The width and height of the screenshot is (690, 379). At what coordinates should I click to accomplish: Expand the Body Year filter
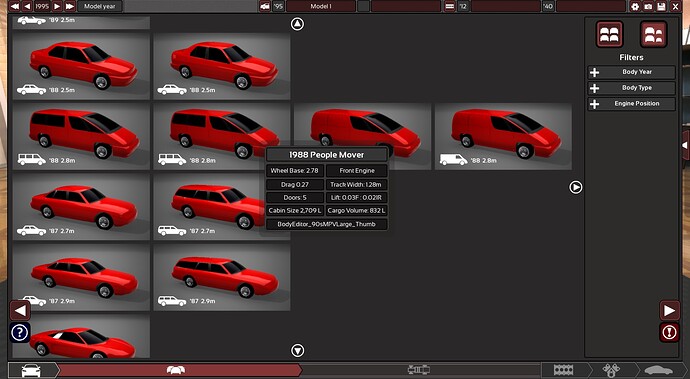click(631, 72)
